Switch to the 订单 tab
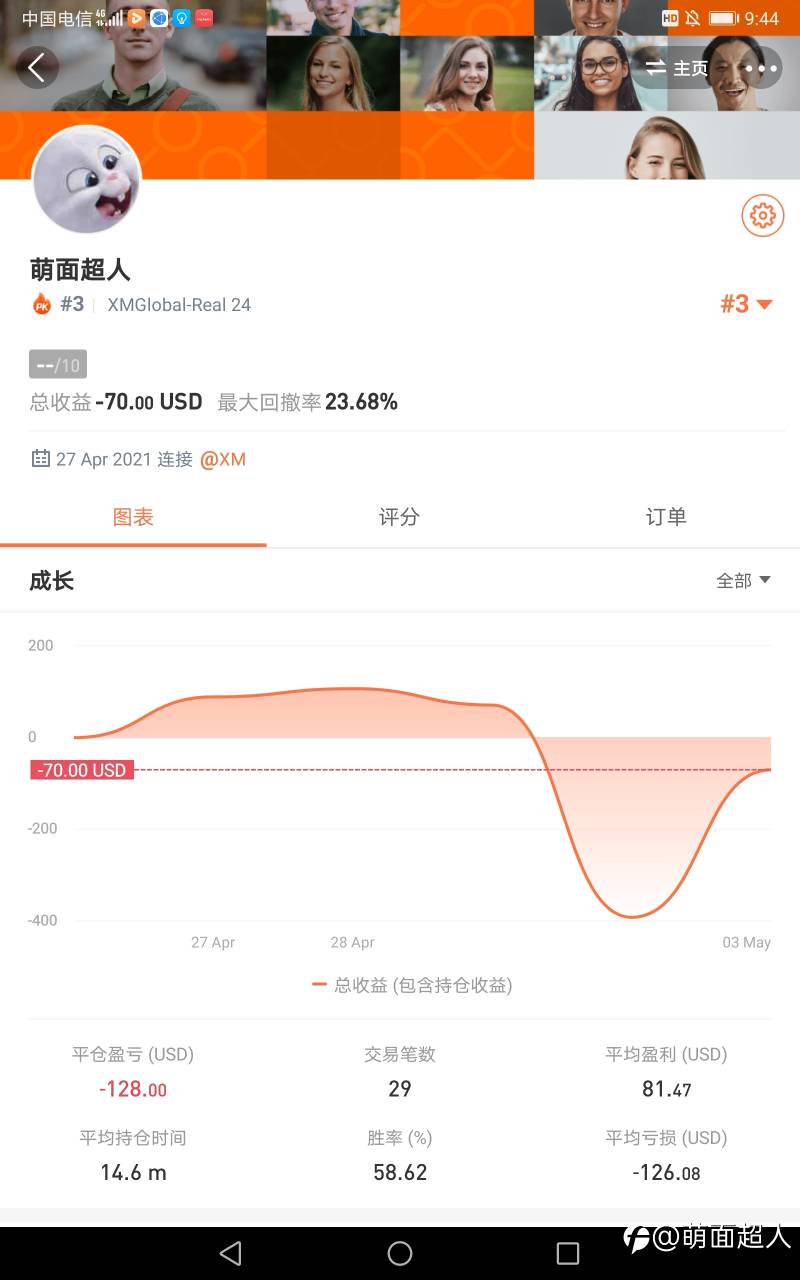The width and height of the screenshot is (800, 1280). tap(666, 517)
